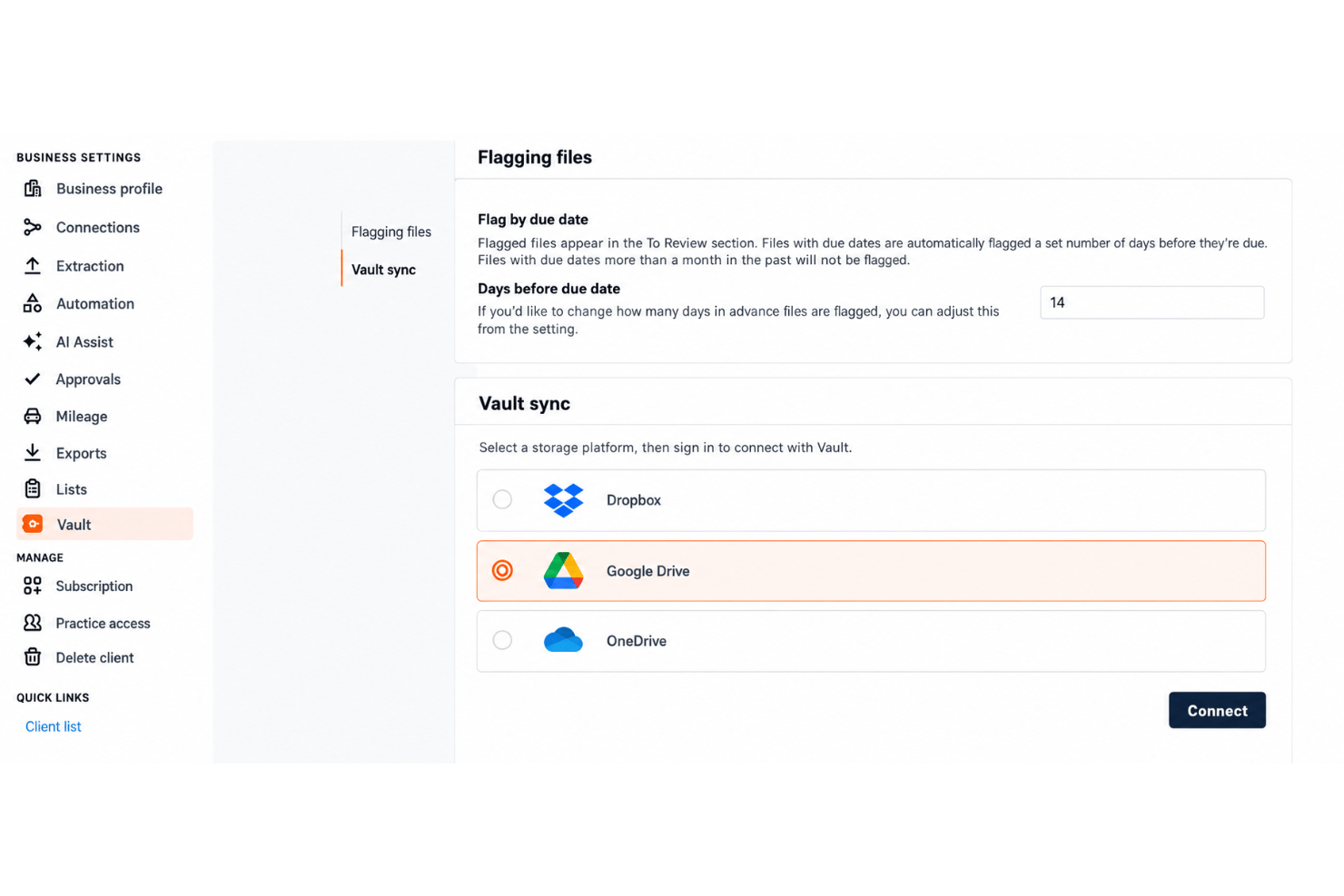The image size is (1344, 896).
Task: Choose the OneDrive radio option
Action: tap(502, 640)
